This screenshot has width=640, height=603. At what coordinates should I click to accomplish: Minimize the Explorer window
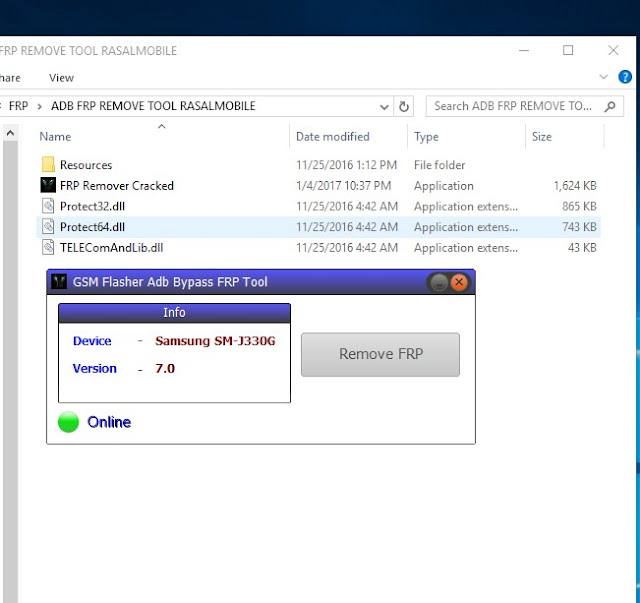point(524,50)
